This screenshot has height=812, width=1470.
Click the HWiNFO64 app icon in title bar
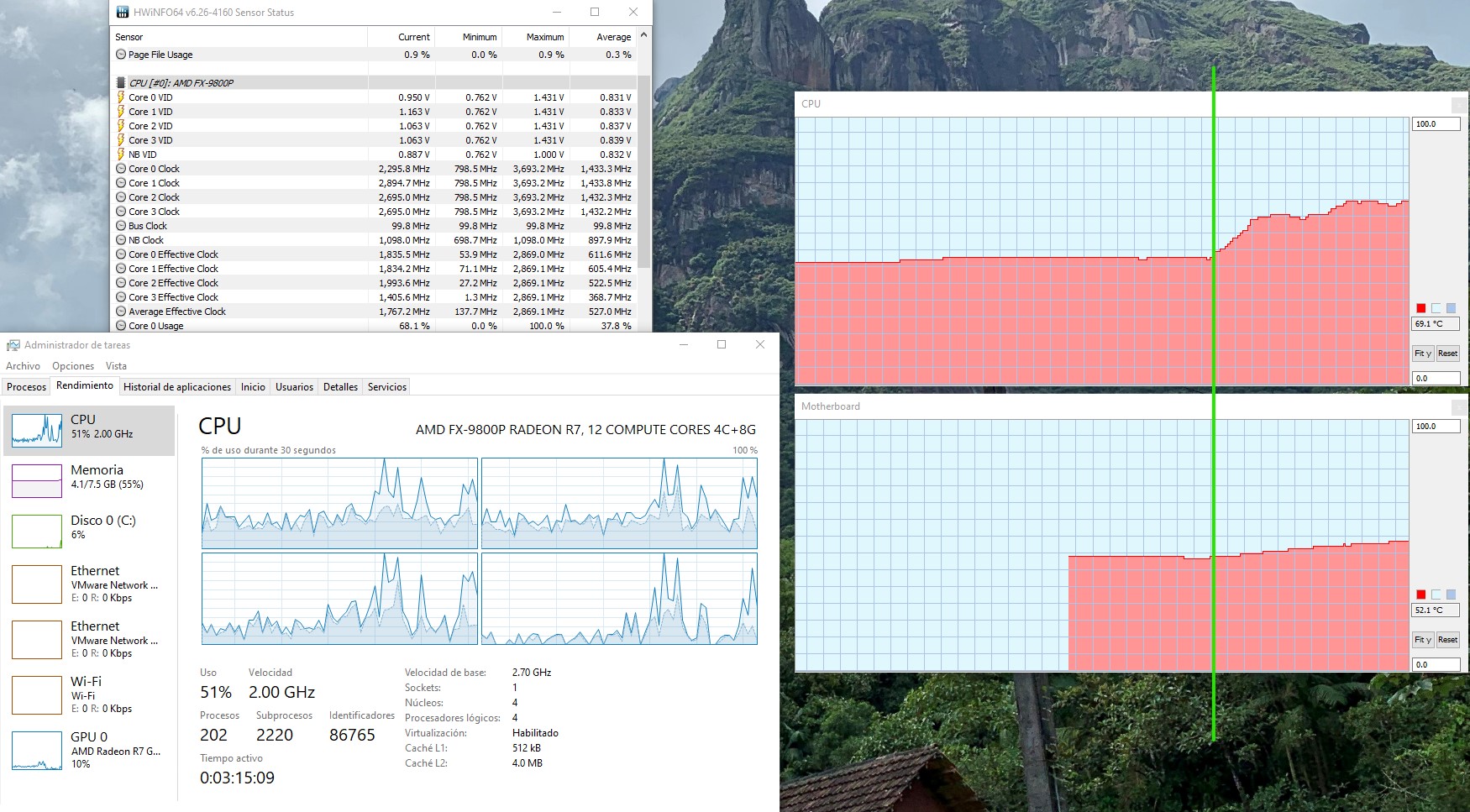pos(123,13)
